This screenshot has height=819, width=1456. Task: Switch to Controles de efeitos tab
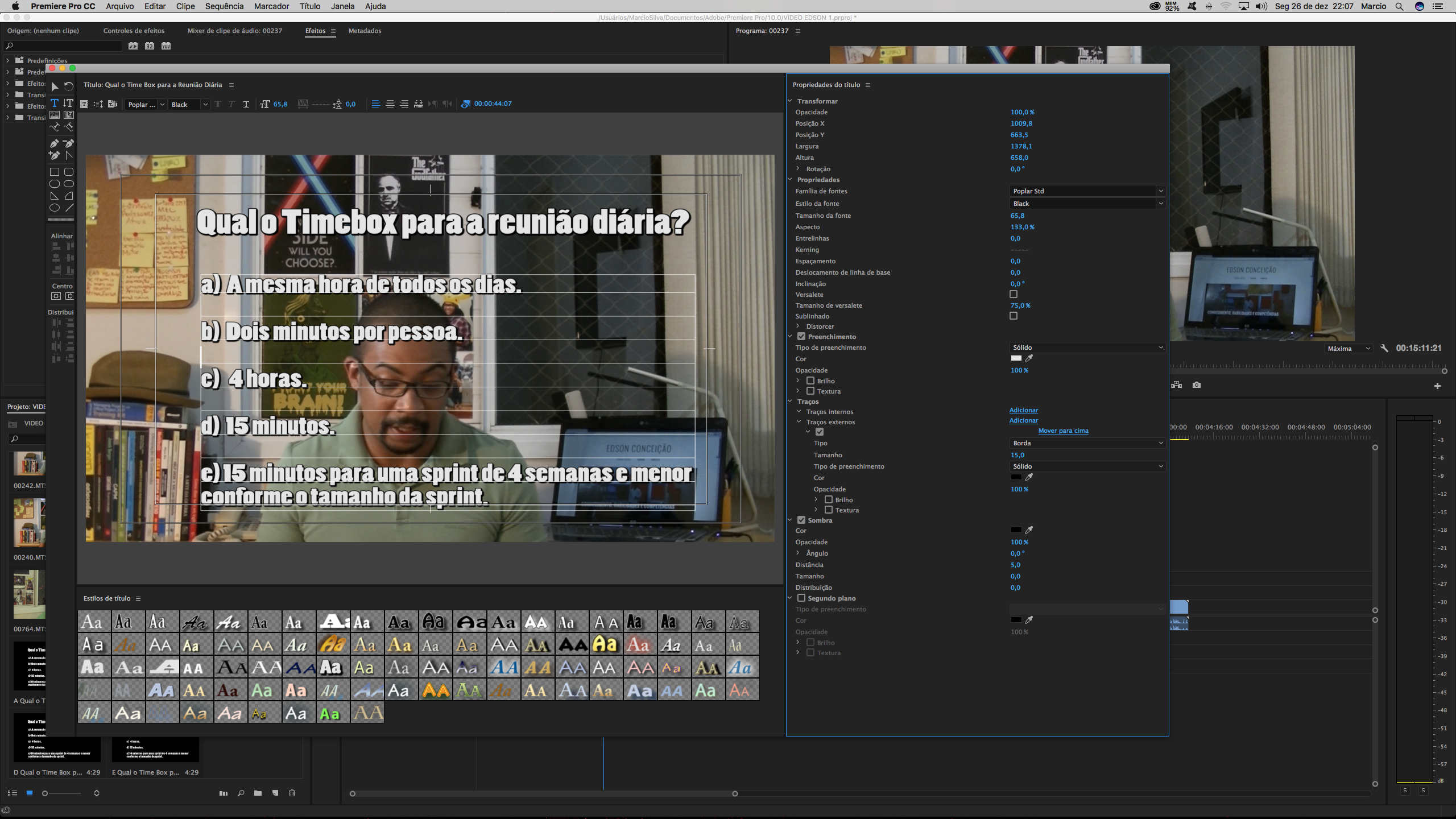tap(134, 31)
